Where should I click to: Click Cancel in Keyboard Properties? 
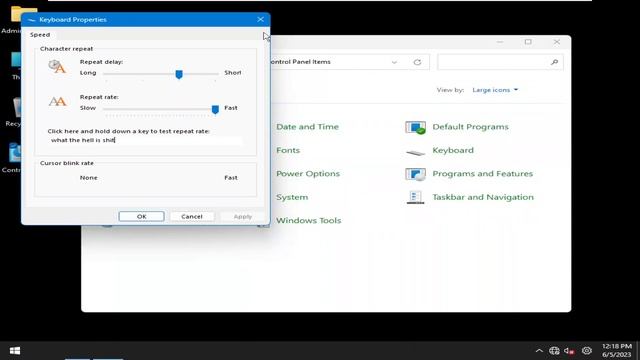point(192,216)
